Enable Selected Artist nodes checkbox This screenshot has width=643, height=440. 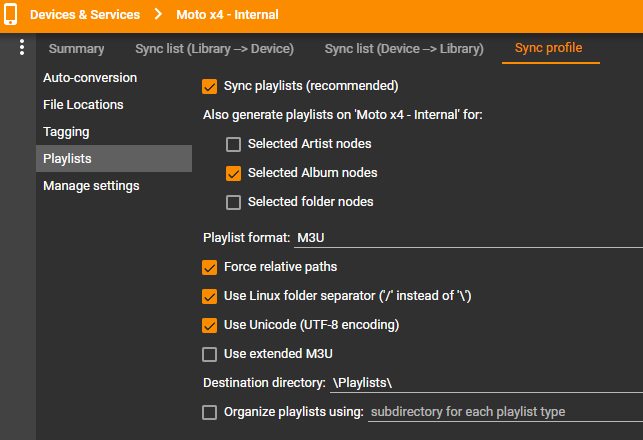(234, 144)
